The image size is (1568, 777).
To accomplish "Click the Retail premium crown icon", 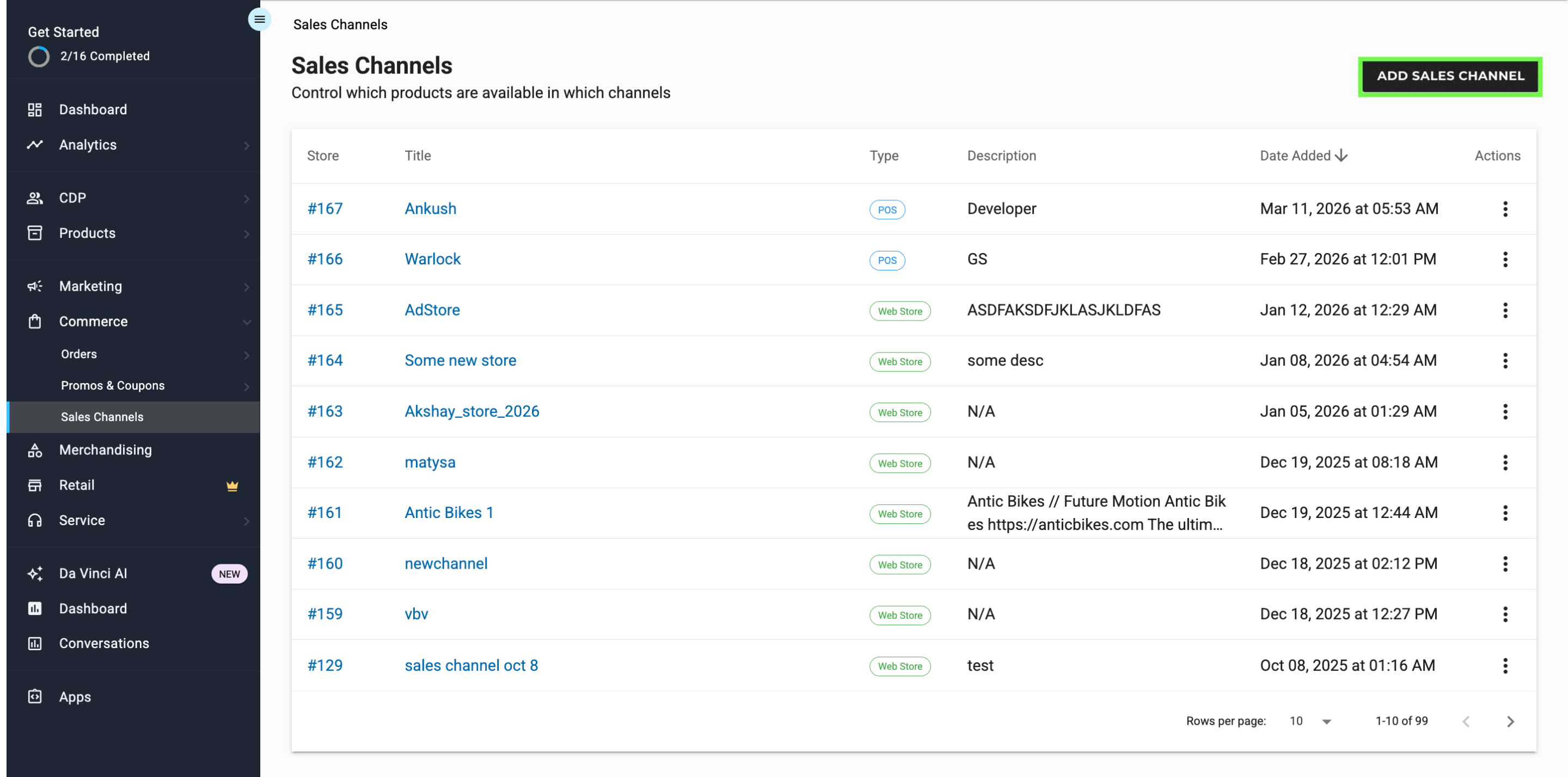I will click(232, 485).
